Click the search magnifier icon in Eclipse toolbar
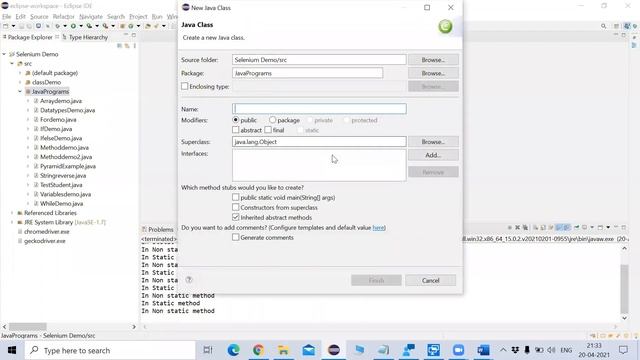 (603, 26)
